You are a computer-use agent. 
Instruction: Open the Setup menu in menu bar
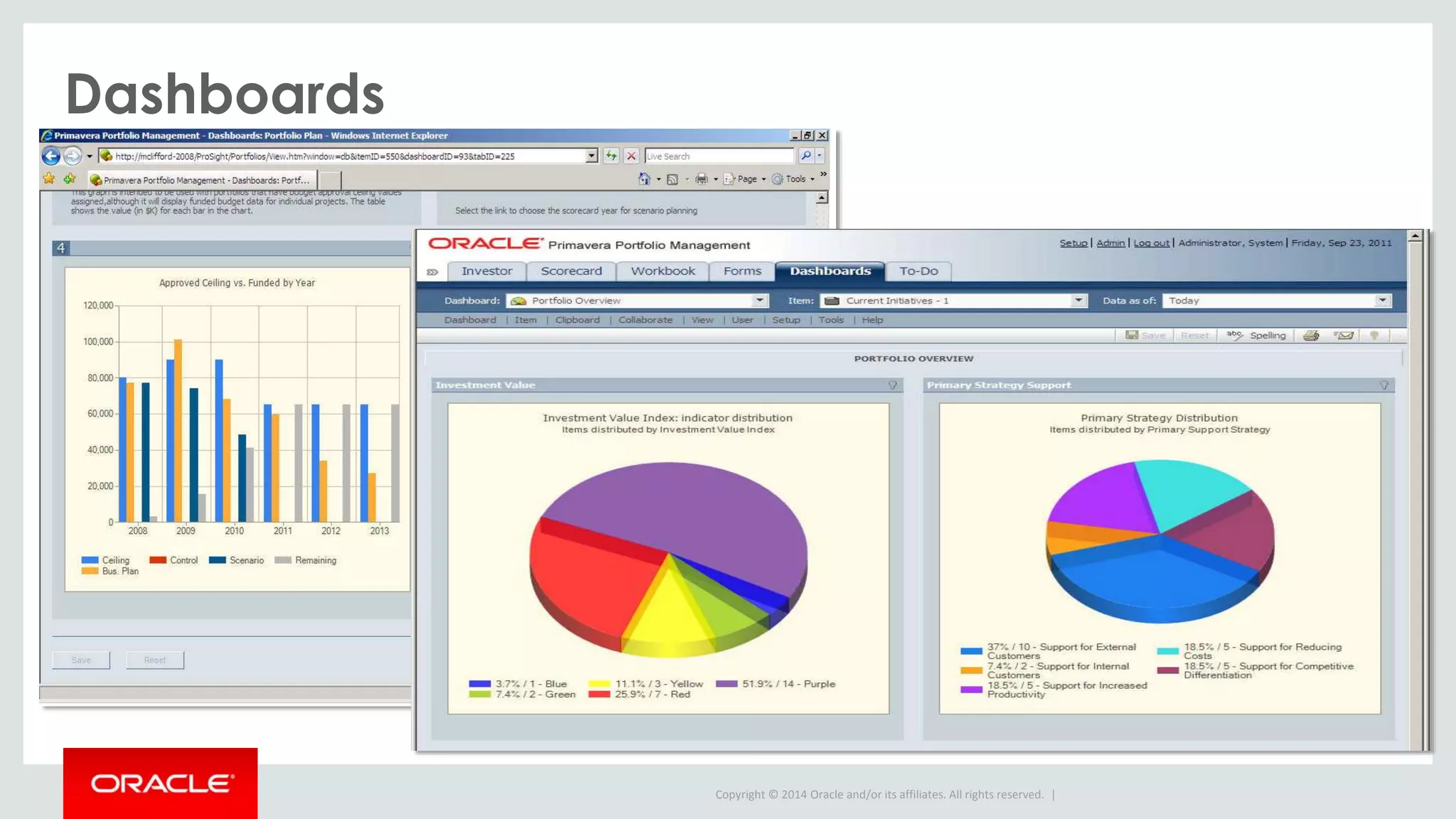tap(786, 320)
